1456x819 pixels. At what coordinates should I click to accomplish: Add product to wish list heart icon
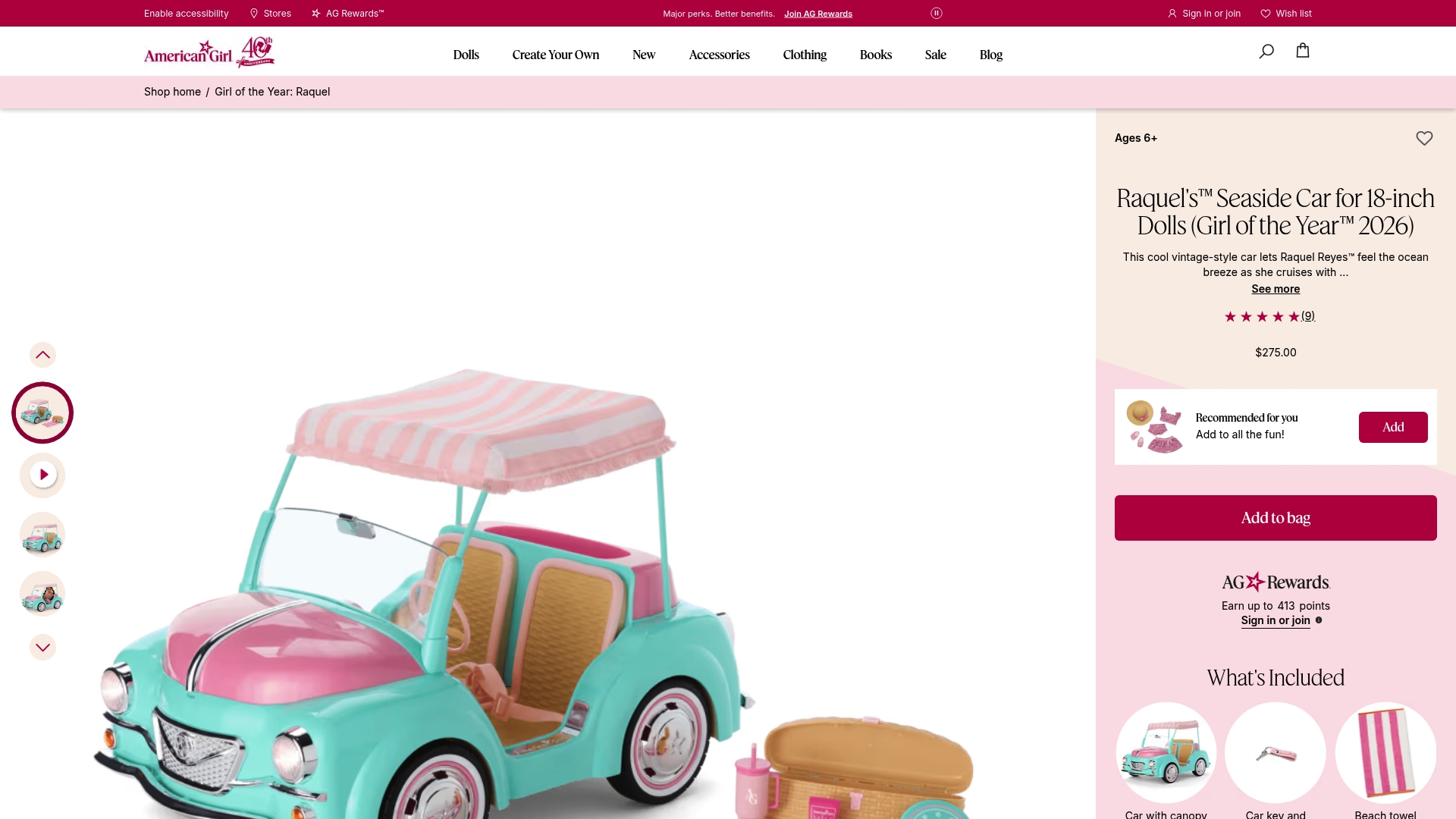click(x=1424, y=138)
